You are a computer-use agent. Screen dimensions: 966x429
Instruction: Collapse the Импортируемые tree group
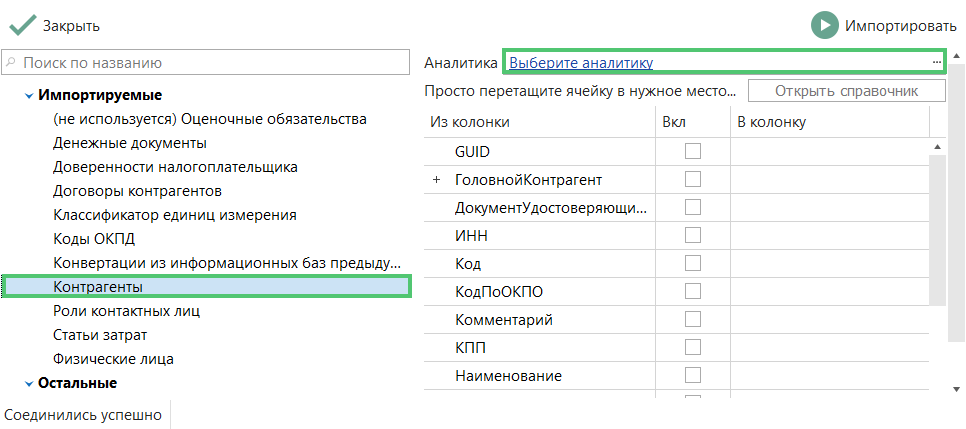point(28,96)
